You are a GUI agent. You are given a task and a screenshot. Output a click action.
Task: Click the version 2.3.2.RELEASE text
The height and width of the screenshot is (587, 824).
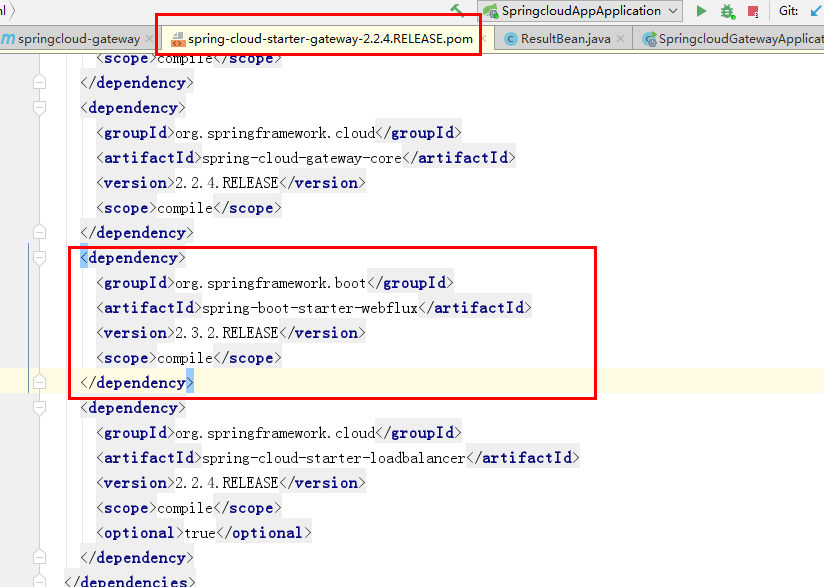pyautogui.click(x=226, y=333)
